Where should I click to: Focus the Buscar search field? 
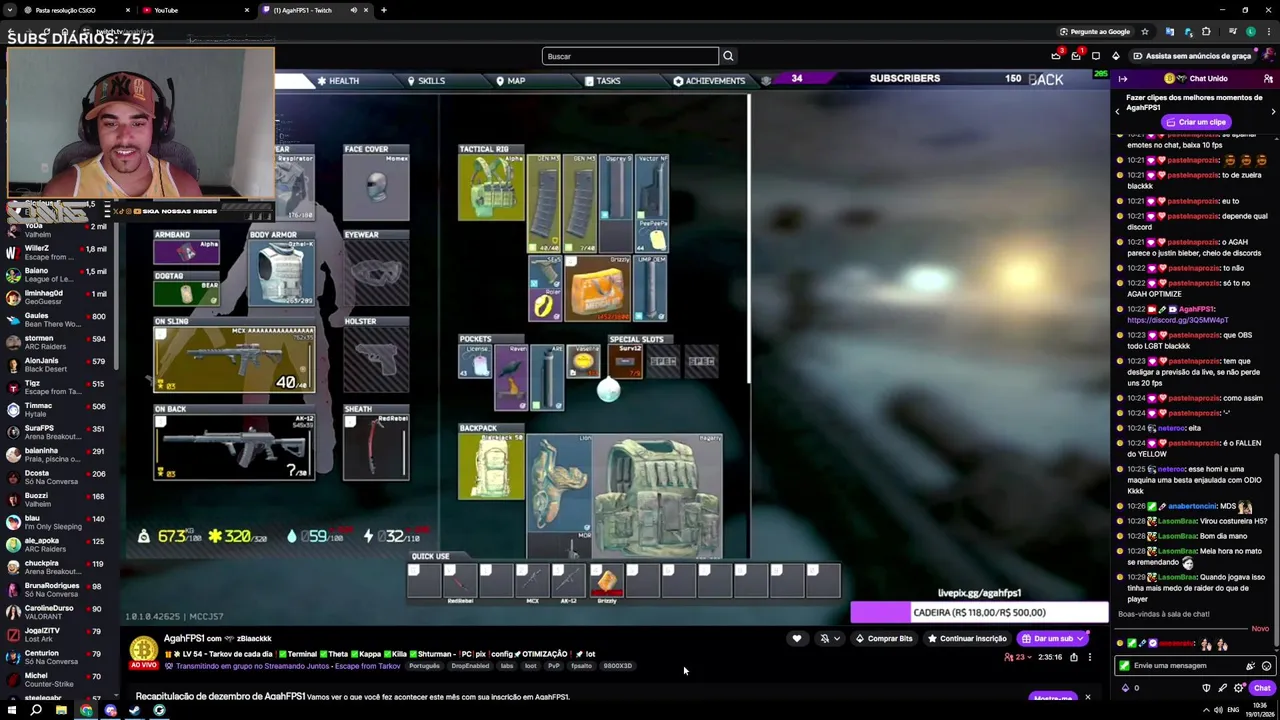pyautogui.click(x=630, y=56)
